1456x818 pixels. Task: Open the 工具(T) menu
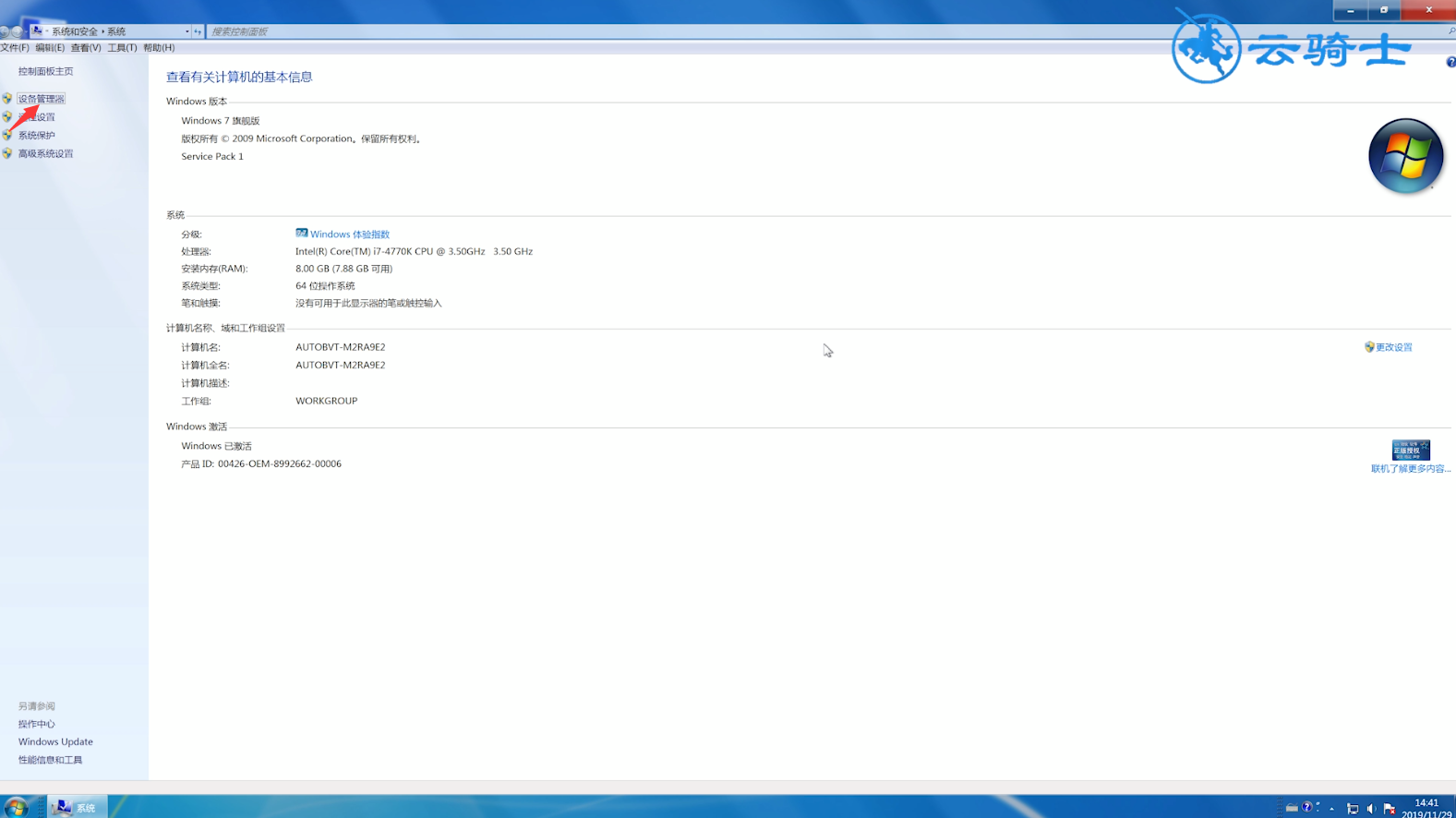click(x=122, y=48)
